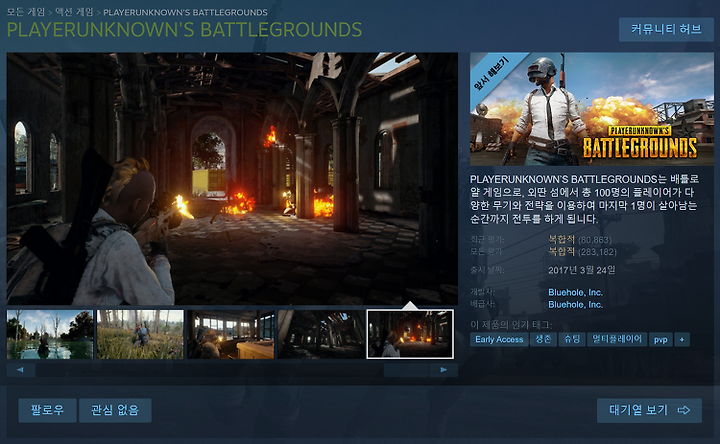Click the left arrow of thumbnail strip
Image resolution: width=720 pixels, height=444 pixels.
click(x=21, y=370)
